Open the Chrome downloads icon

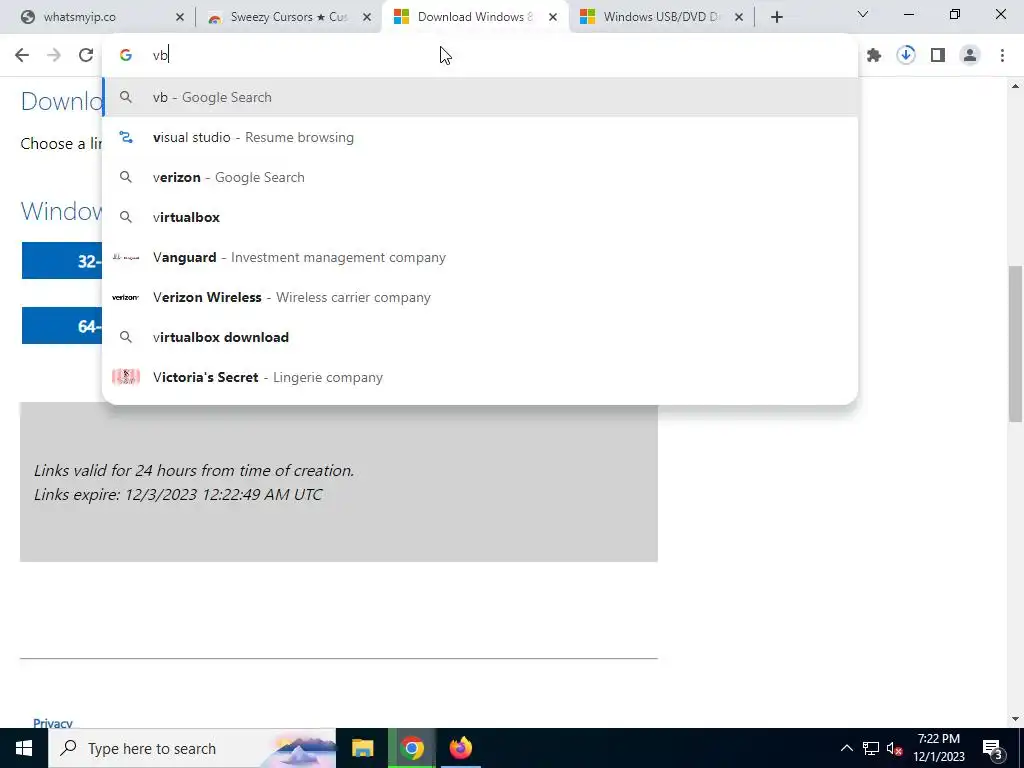tap(906, 56)
